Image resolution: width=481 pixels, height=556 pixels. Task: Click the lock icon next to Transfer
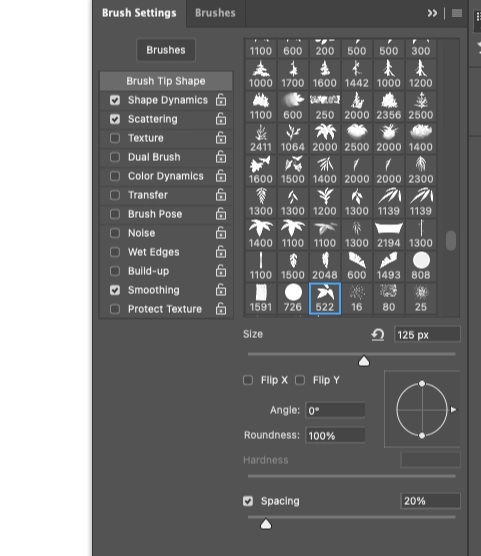(221, 195)
